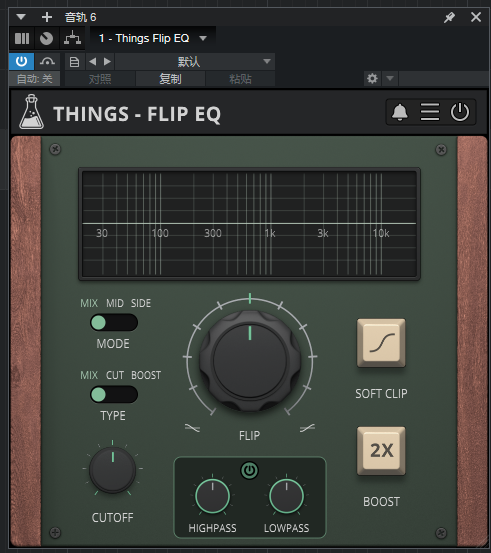
Task: Open the gear settings icon
Action: tap(372, 78)
